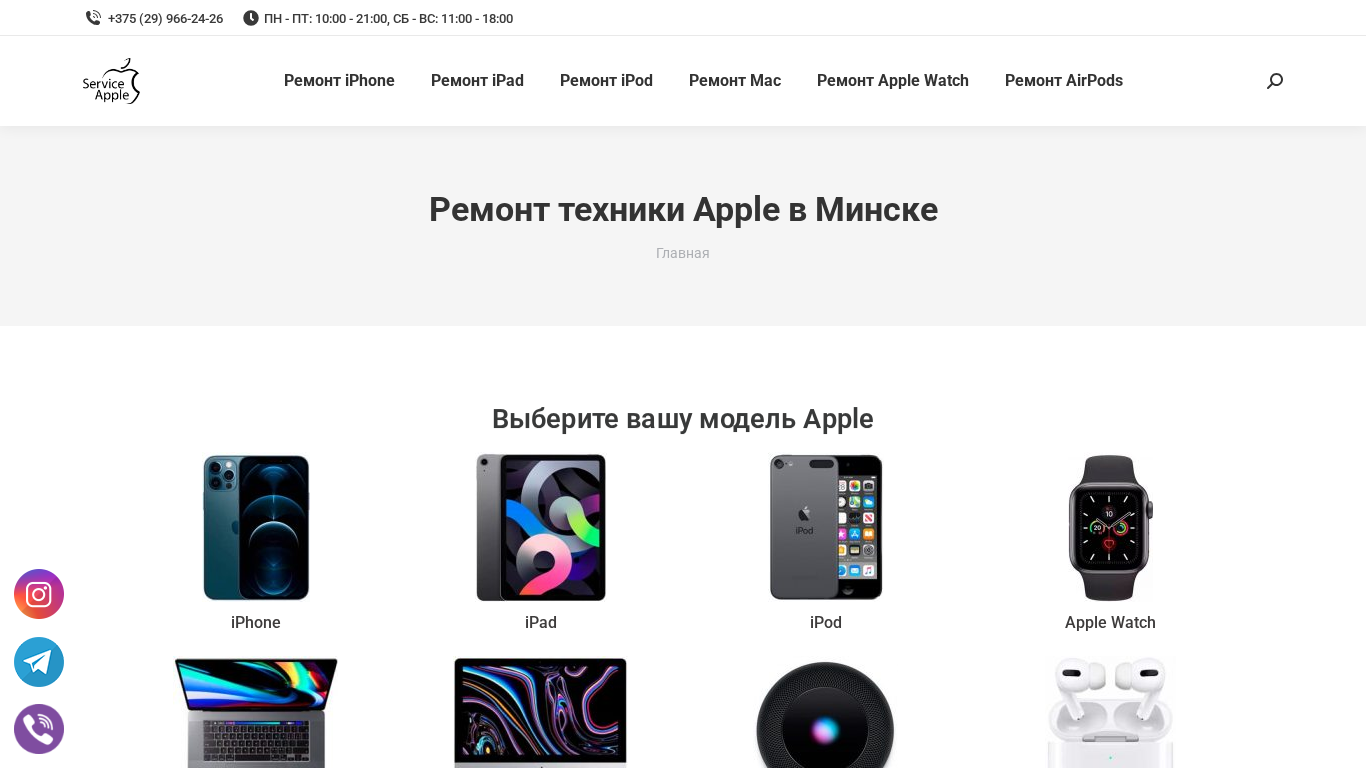Click the Главная breadcrumb link

[x=683, y=253]
